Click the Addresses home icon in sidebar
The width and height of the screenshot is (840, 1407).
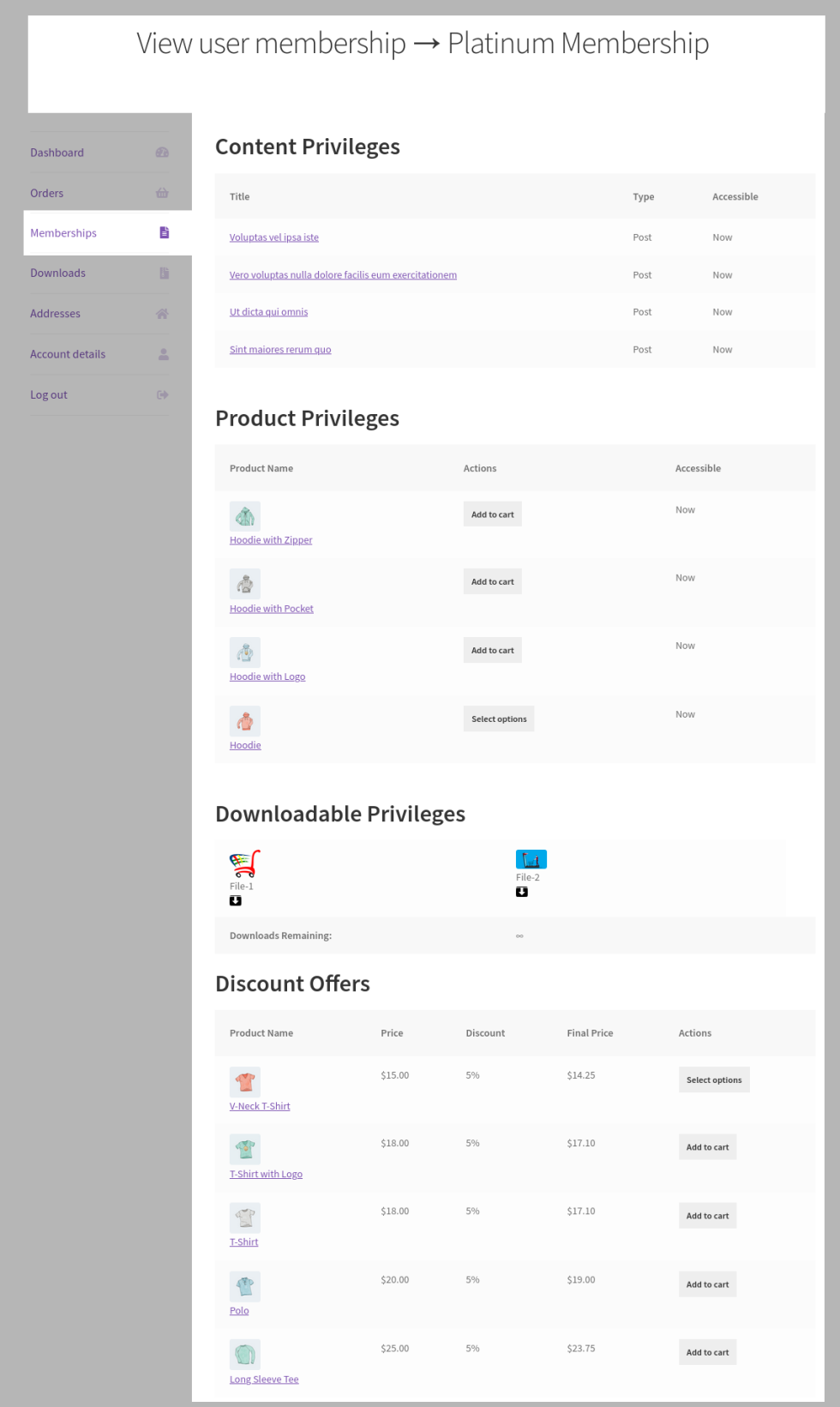162,314
